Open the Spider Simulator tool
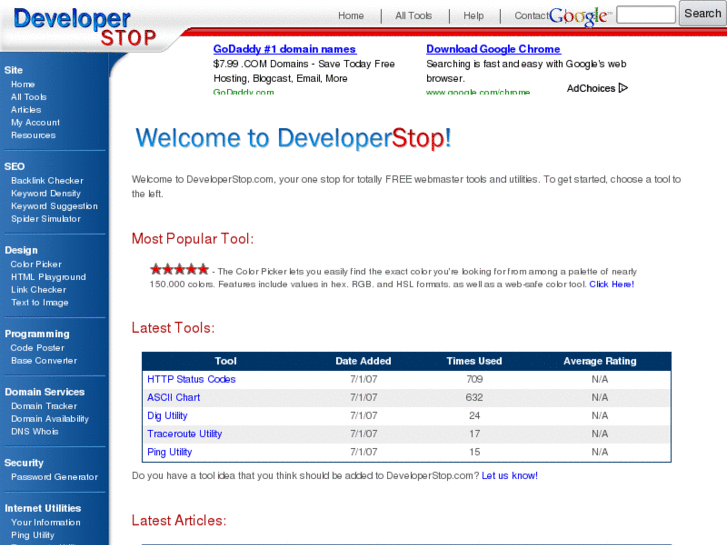This screenshot has width=727, height=545. pyautogui.click(x=46, y=219)
